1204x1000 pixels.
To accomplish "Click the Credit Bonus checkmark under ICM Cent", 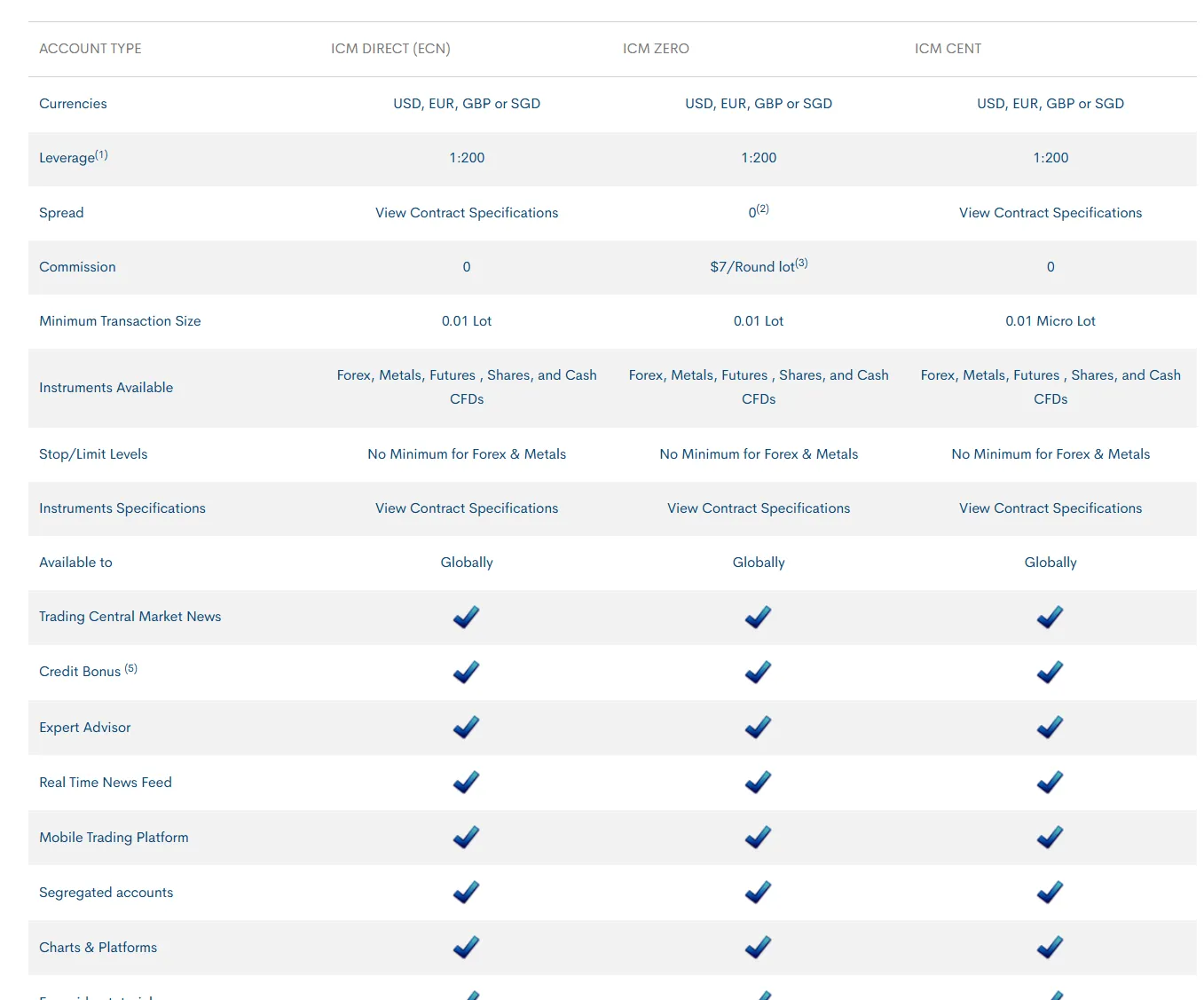I will point(1051,672).
